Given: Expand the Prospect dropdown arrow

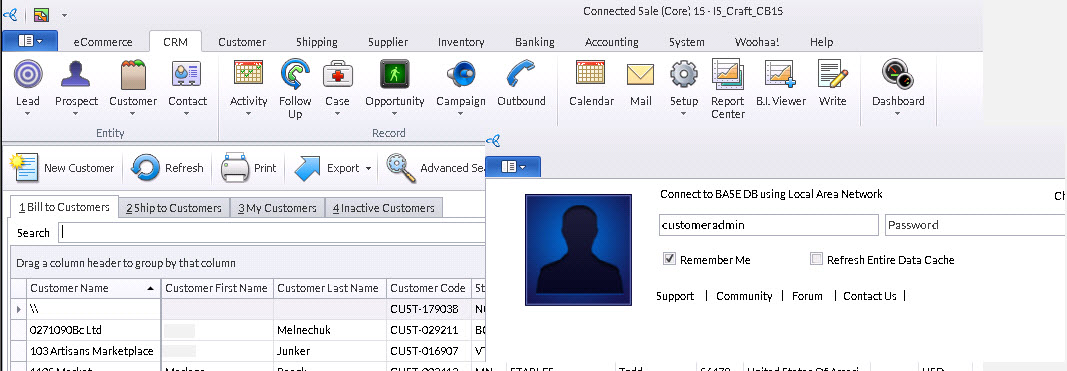Looking at the screenshot, I should coord(76,114).
